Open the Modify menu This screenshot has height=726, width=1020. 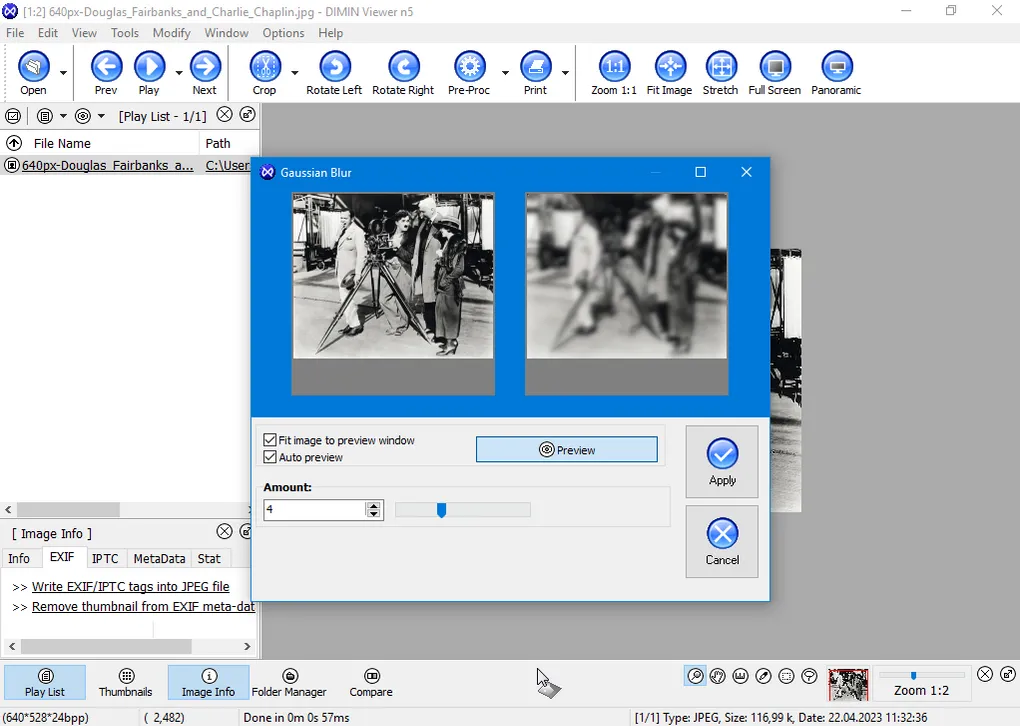(x=171, y=33)
